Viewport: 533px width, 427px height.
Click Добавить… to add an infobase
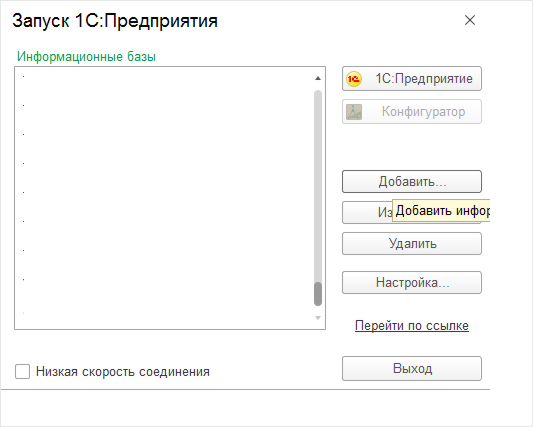click(412, 182)
